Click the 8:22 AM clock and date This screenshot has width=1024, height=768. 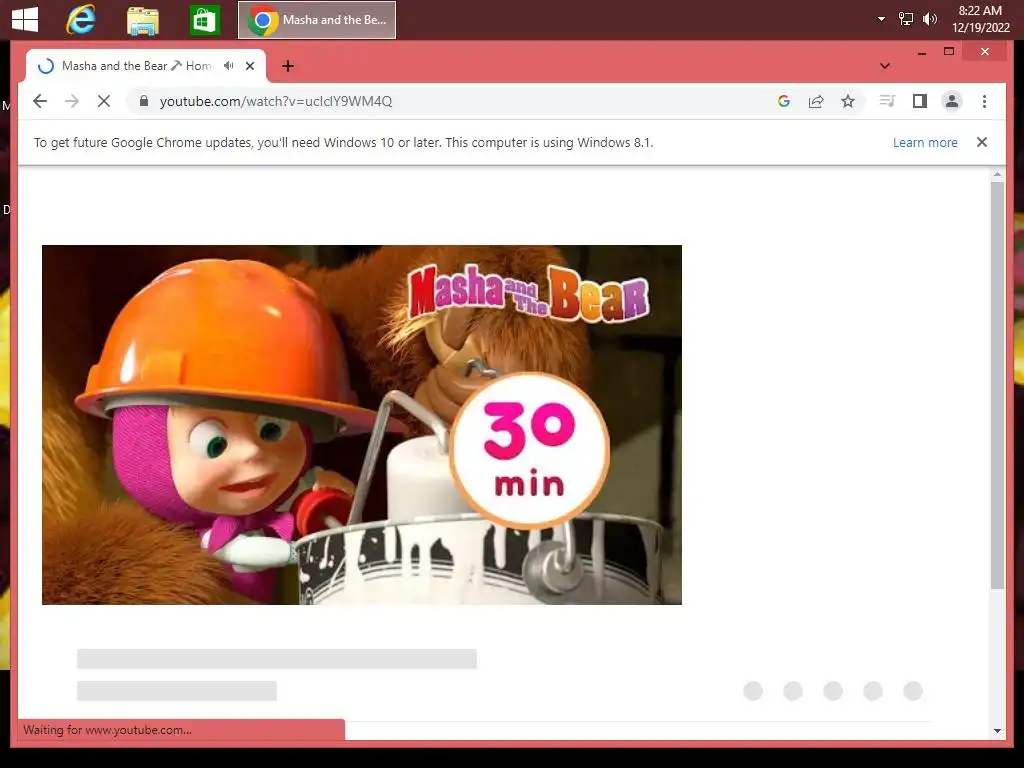pos(980,19)
